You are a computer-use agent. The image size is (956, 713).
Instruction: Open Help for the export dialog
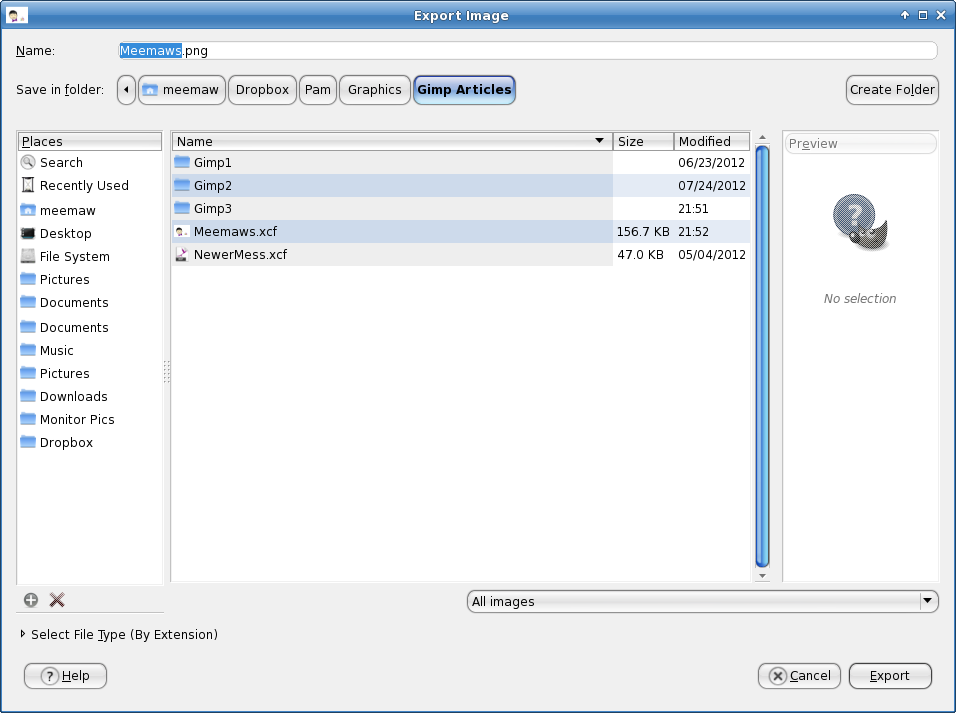point(65,676)
